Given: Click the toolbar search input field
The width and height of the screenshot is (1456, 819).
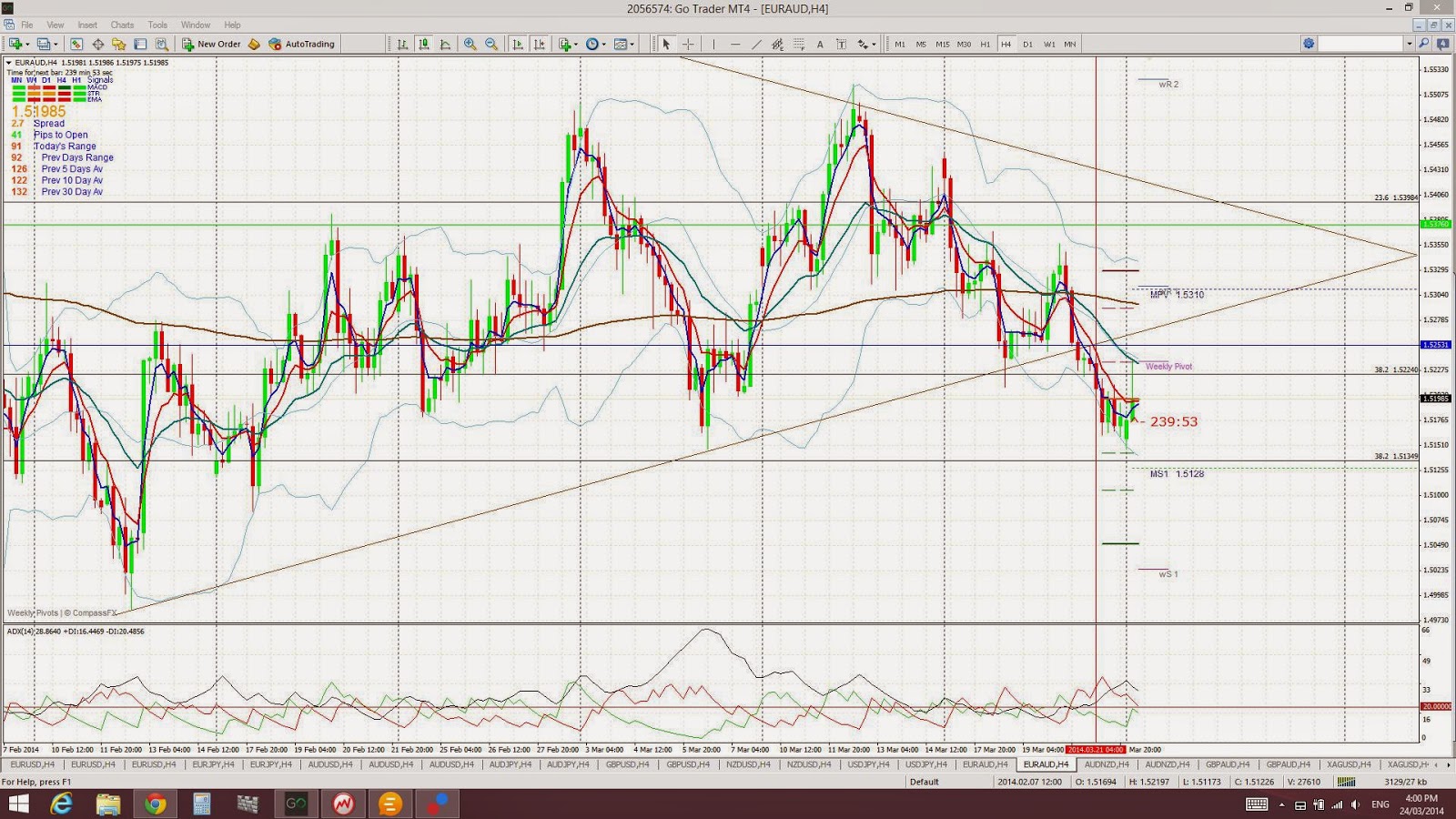Looking at the screenshot, I should tap(1361, 44).
